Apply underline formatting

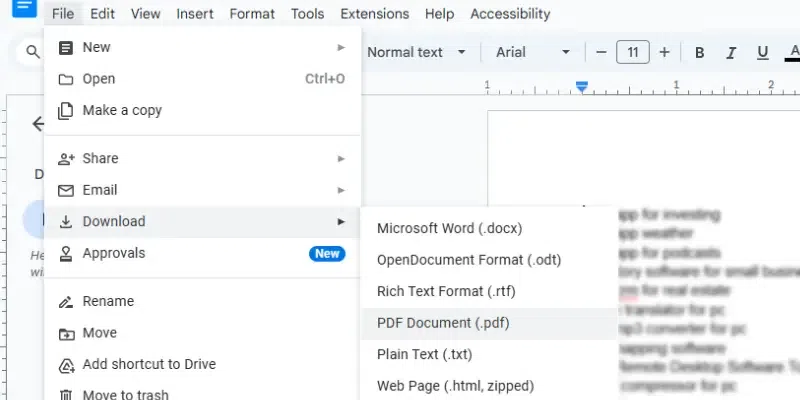tap(764, 53)
